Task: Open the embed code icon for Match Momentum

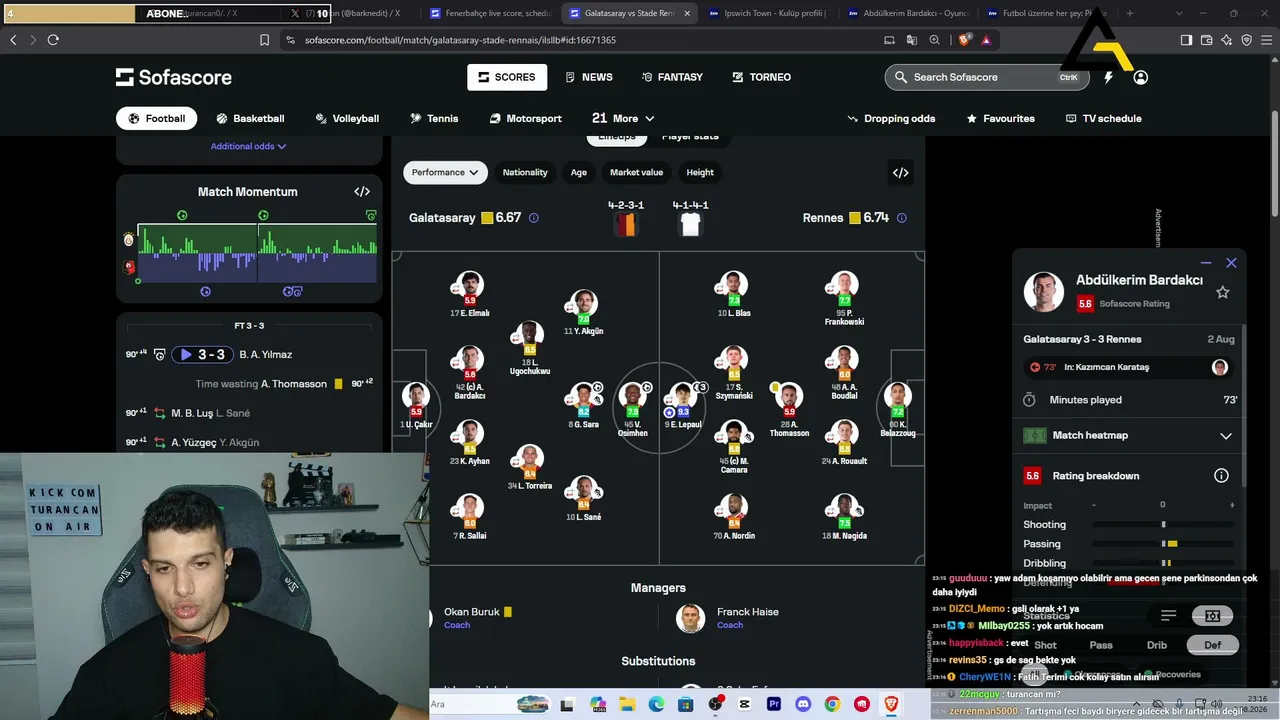Action: [x=362, y=192]
